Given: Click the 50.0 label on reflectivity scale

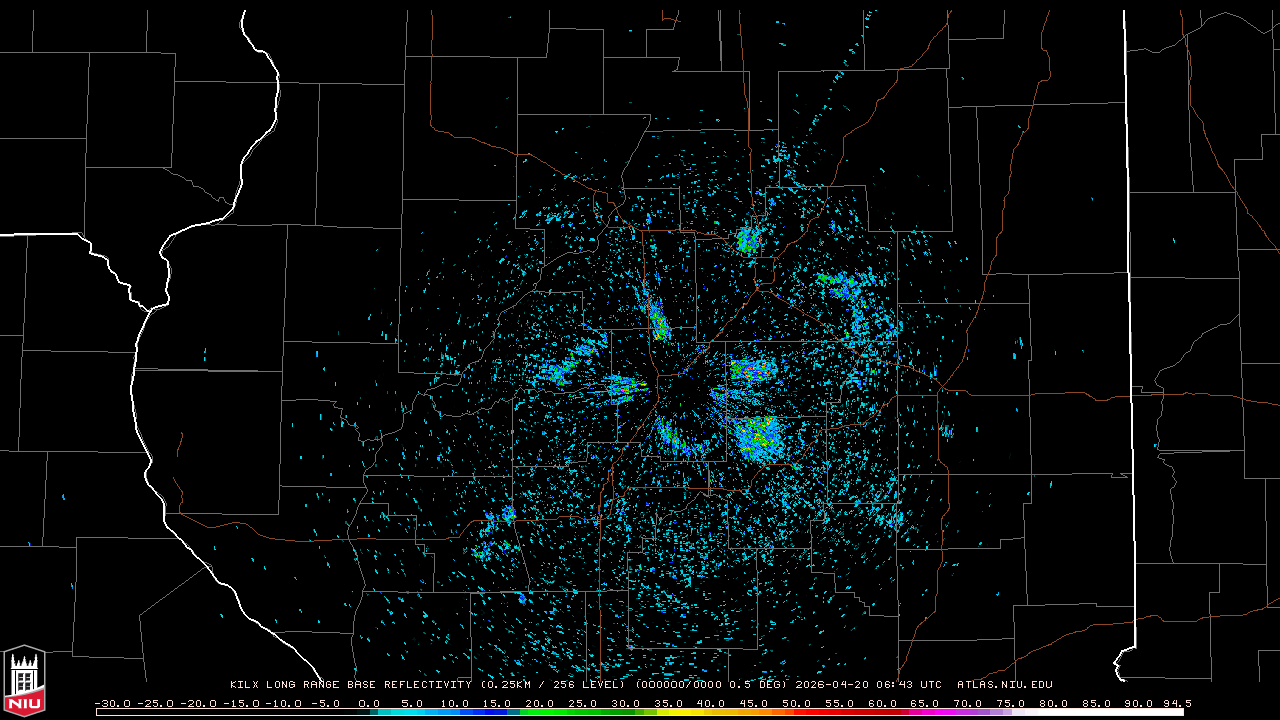Looking at the screenshot, I should coord(797,703).
